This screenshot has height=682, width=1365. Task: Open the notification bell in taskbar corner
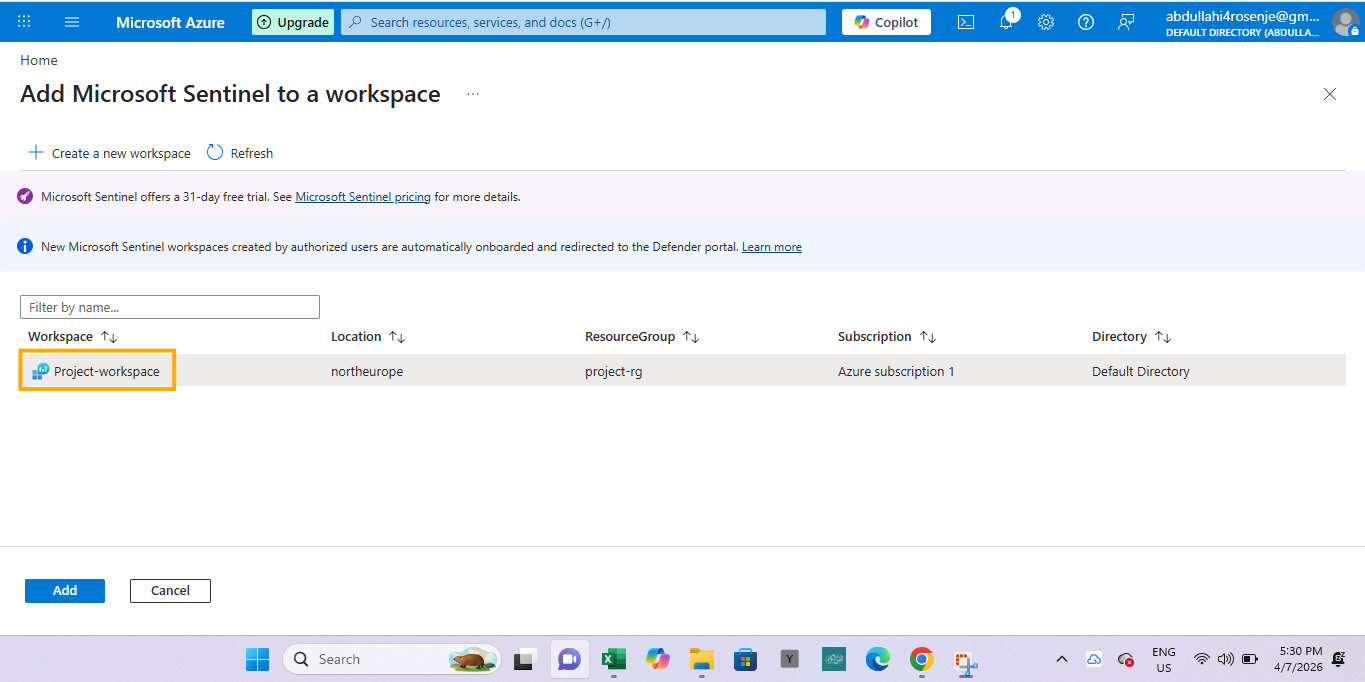[x=1338, y=659]
